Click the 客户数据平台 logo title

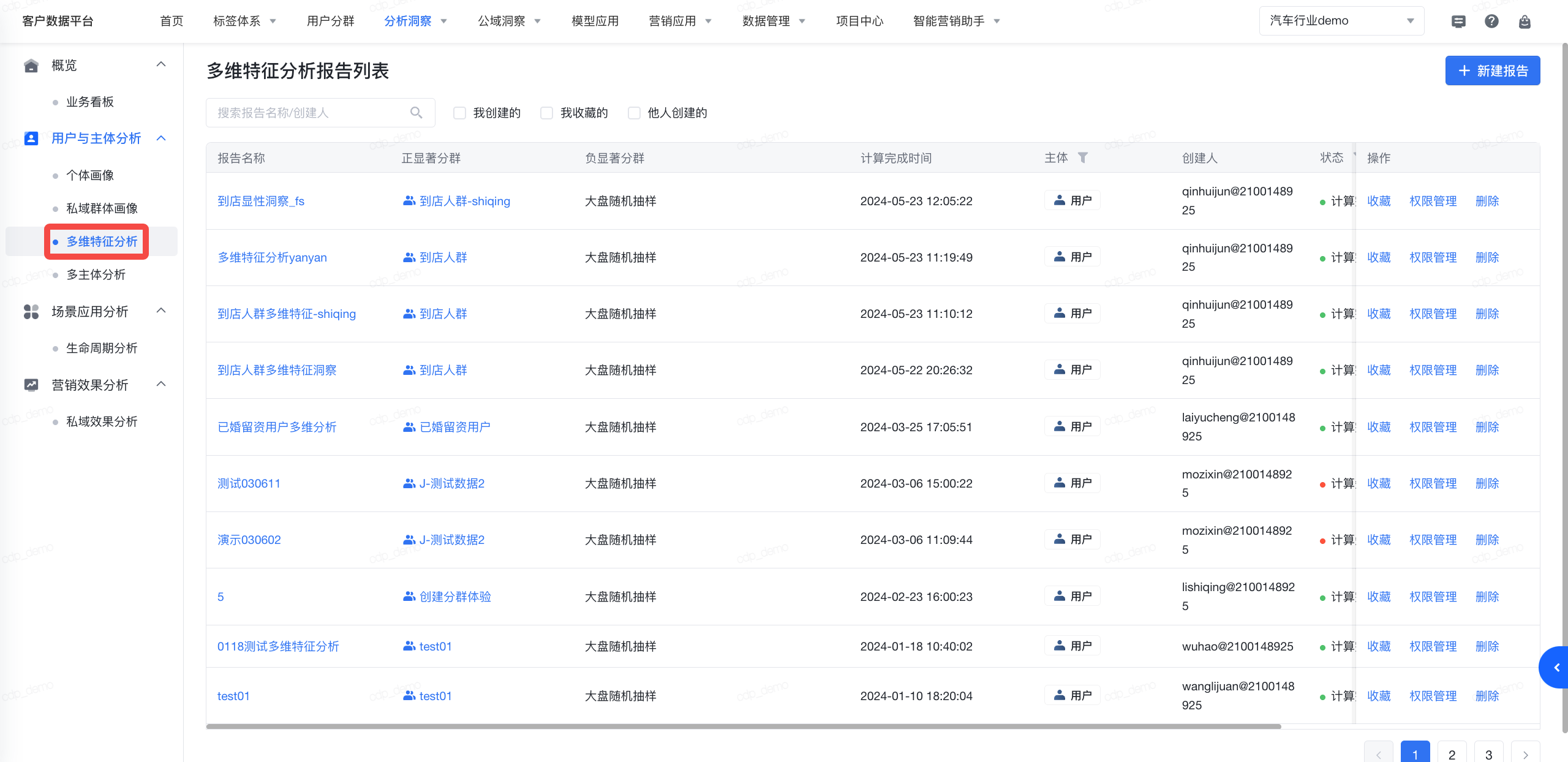click(x=58, y=21)
